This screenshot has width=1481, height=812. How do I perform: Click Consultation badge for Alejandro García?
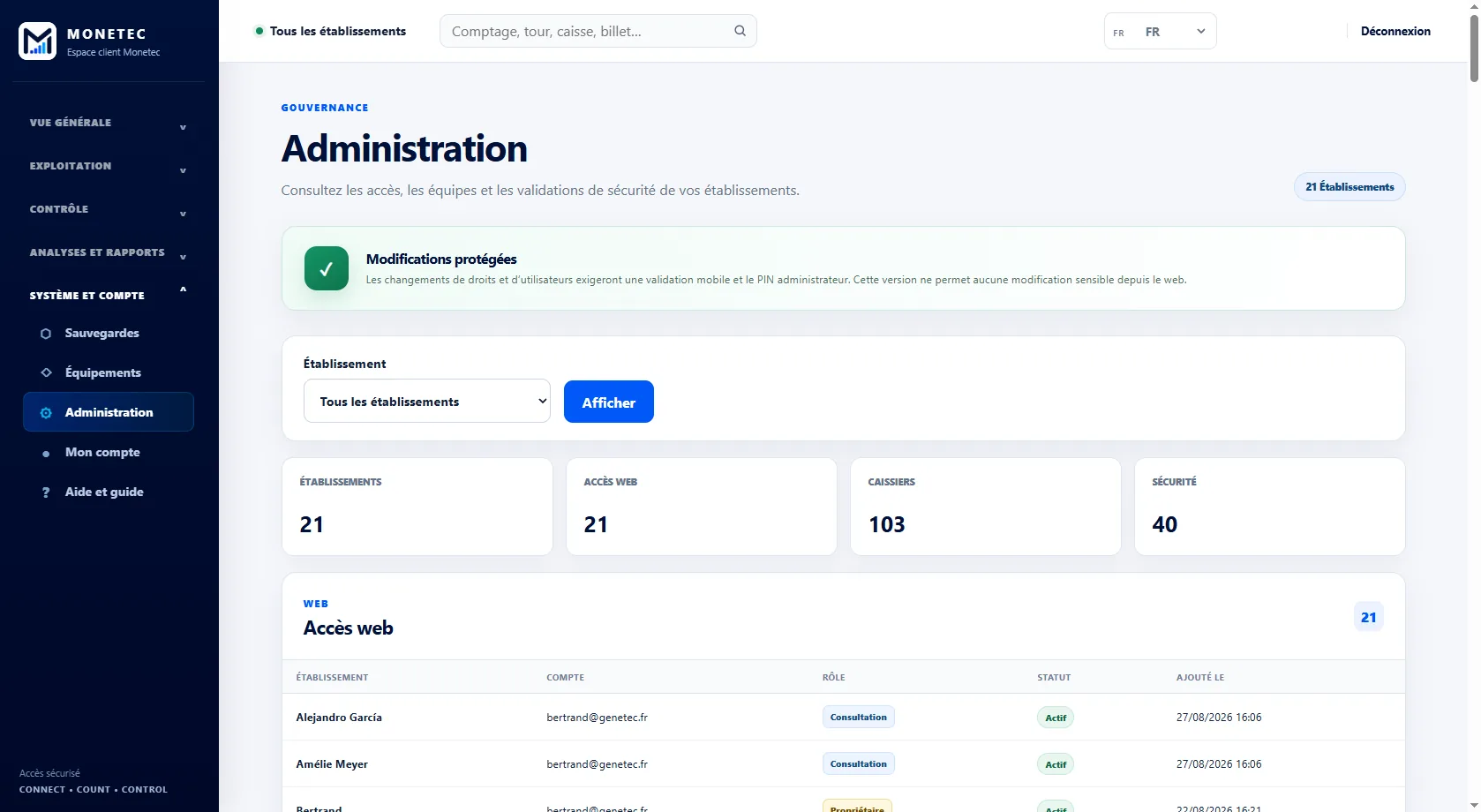click(858, 717)
